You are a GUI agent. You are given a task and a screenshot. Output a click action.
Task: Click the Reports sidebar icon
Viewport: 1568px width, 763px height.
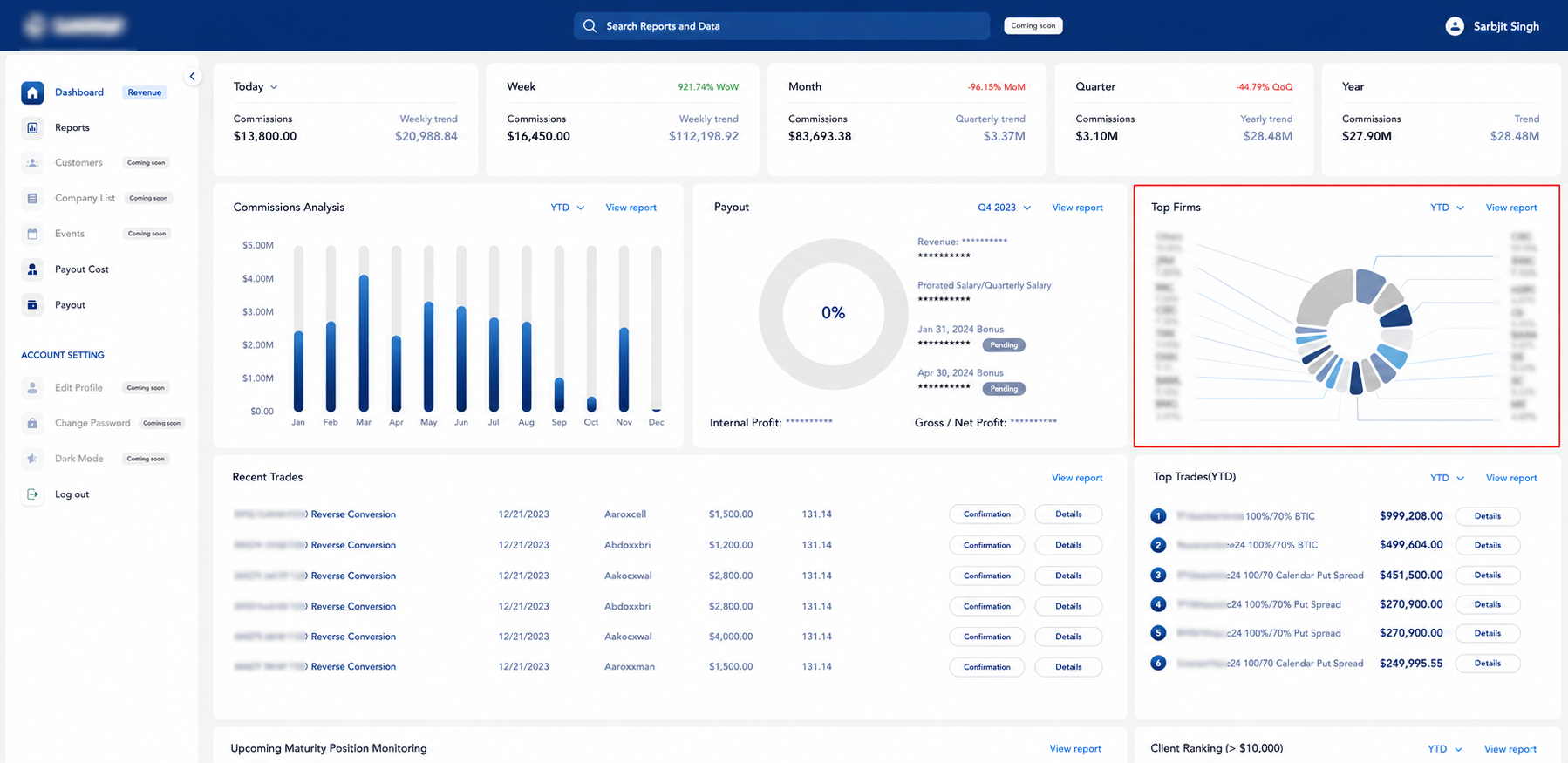32,128
